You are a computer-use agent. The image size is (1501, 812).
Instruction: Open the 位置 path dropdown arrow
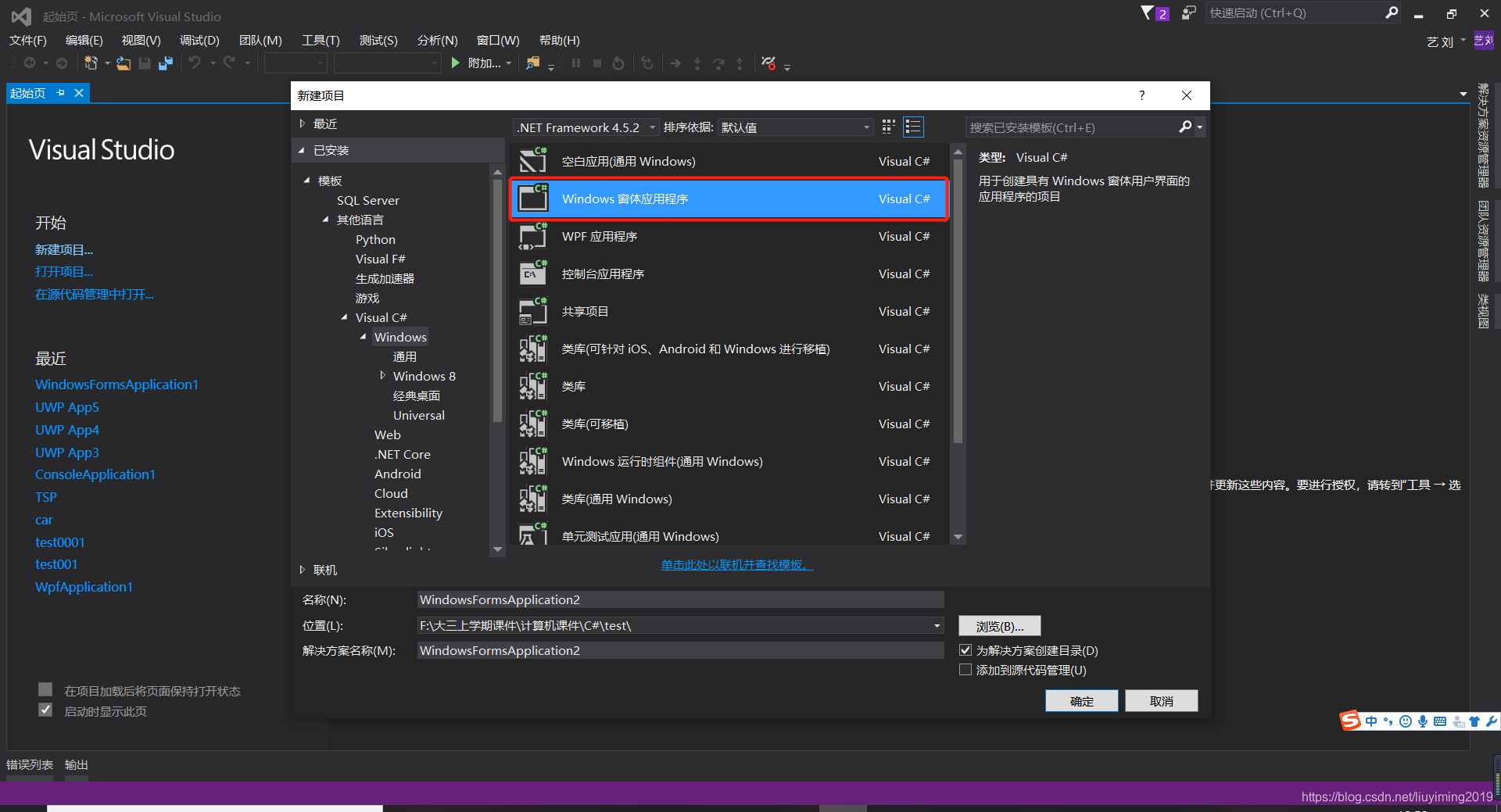pos(937,625)
